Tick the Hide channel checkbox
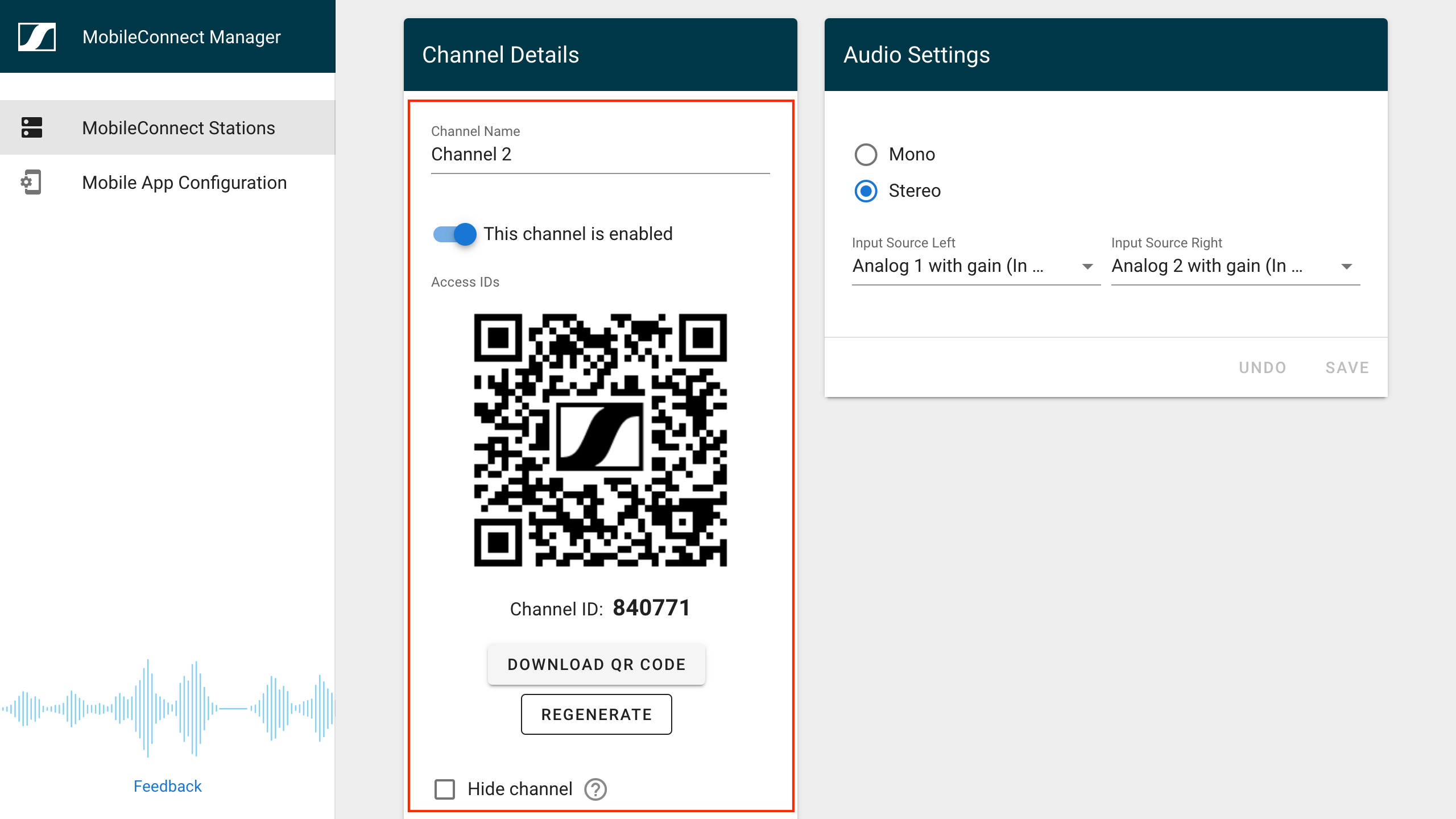 [x=445, y=789]
